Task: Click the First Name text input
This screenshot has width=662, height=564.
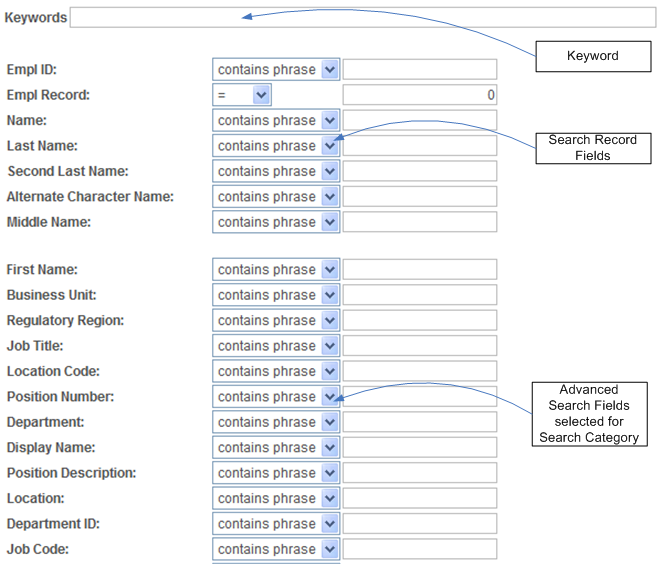Action: 419,270
